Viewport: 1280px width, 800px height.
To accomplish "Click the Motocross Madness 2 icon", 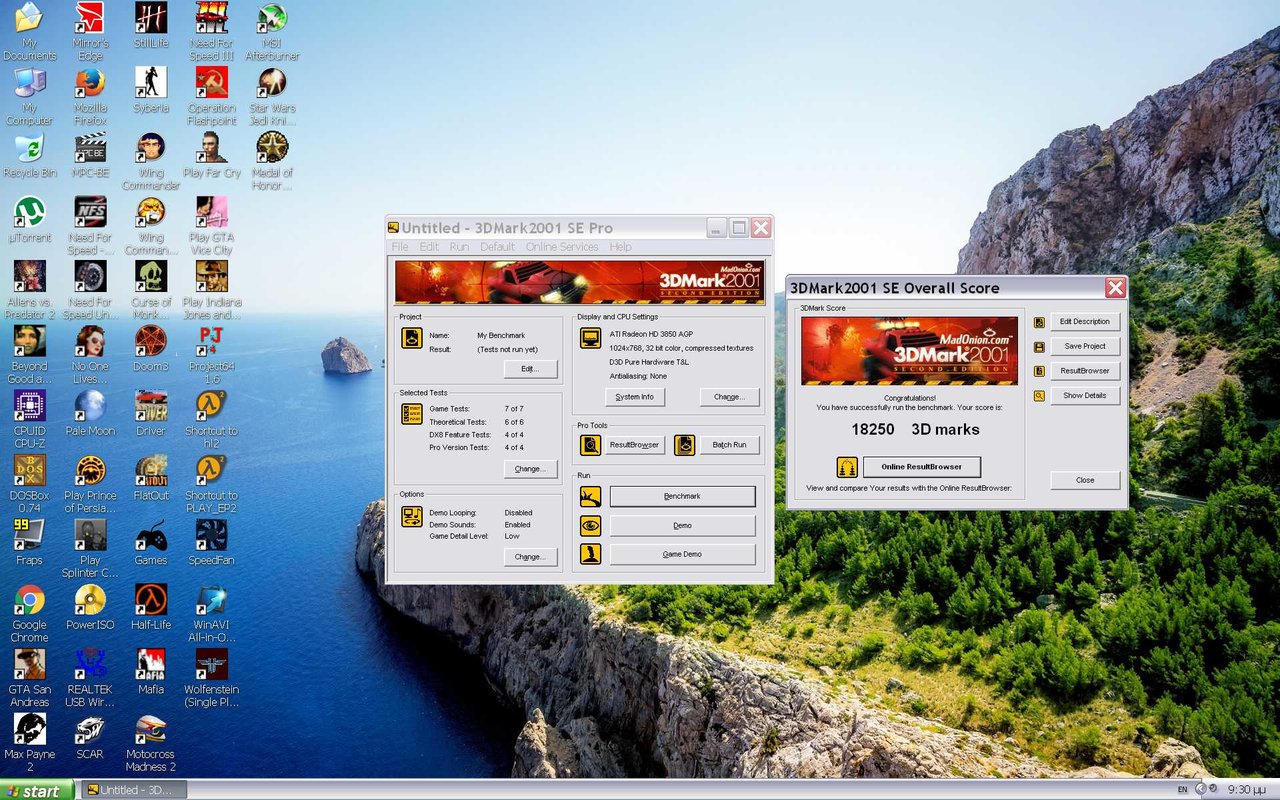I will (151, 741).
